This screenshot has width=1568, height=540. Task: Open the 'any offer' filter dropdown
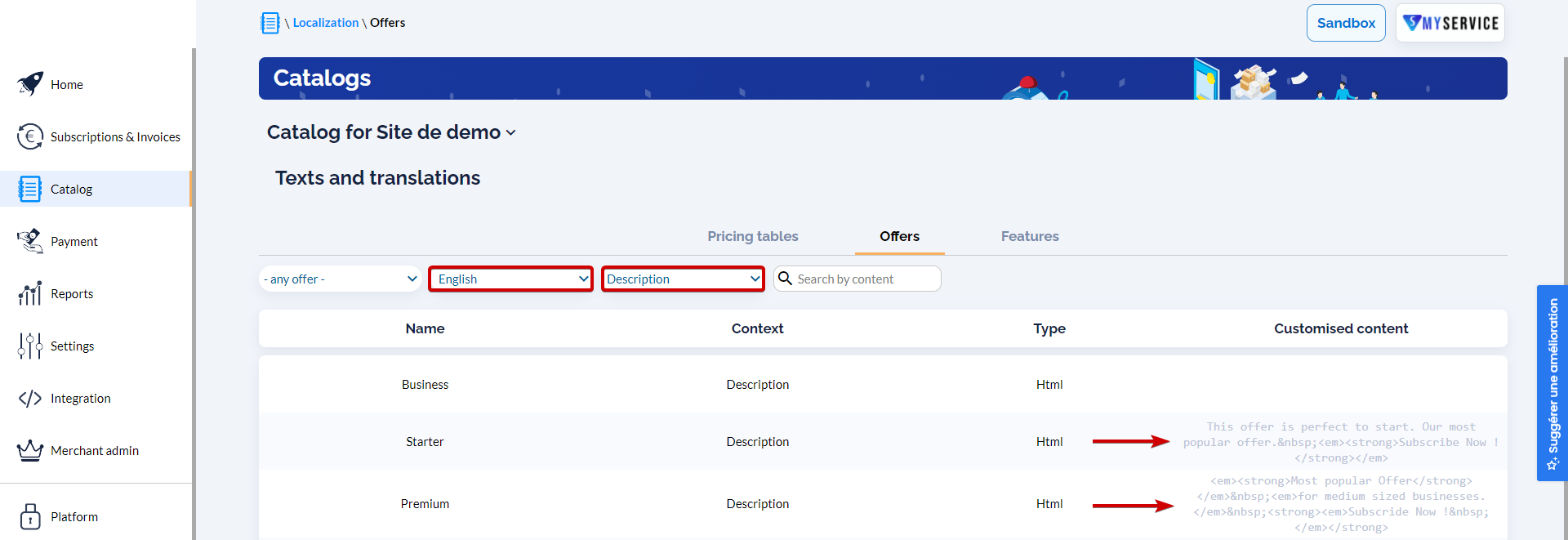[x=341, y=279]
